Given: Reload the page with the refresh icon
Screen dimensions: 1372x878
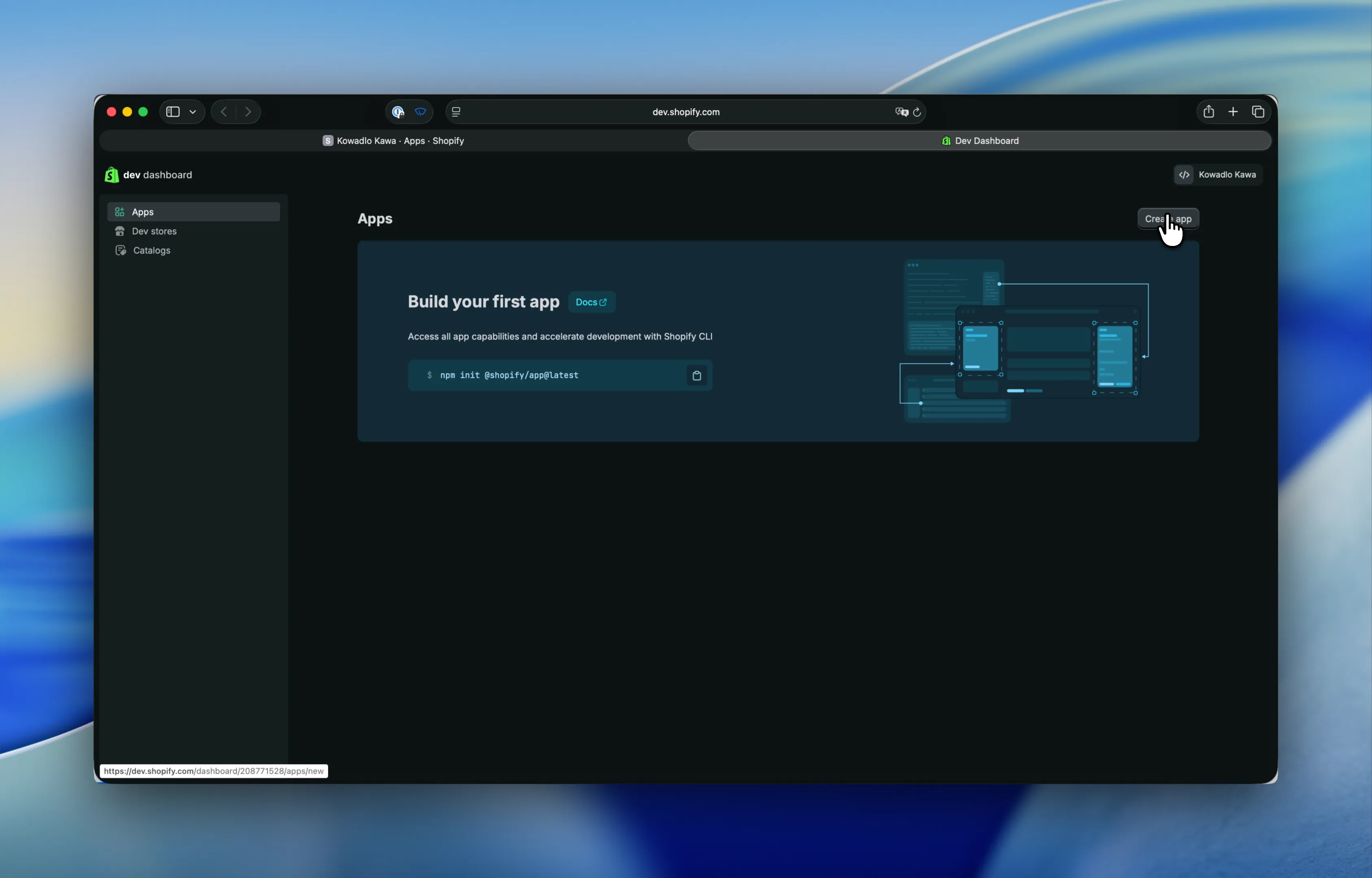Looking at the screenshot, I should (917, 112).
